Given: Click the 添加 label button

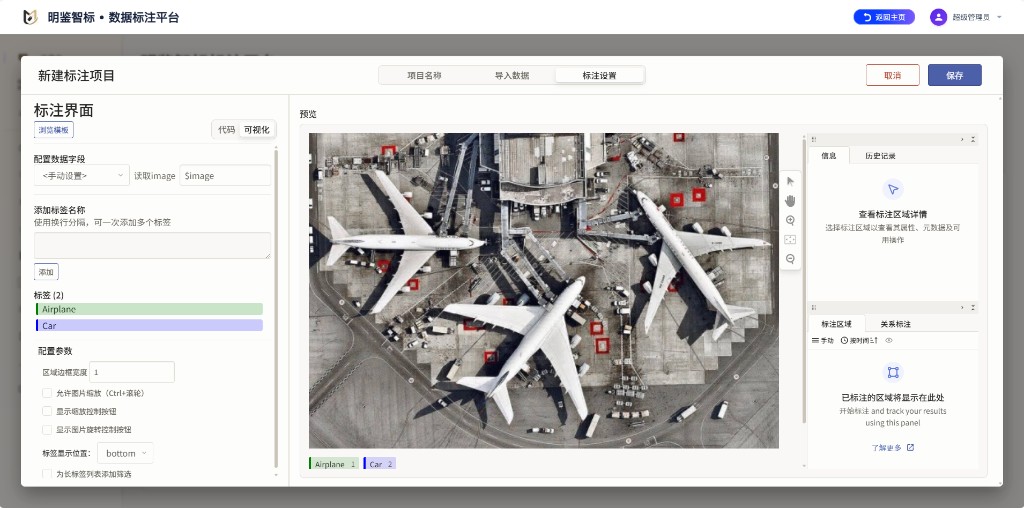Looking at the screenshot, I should click(x=46, y=272).
